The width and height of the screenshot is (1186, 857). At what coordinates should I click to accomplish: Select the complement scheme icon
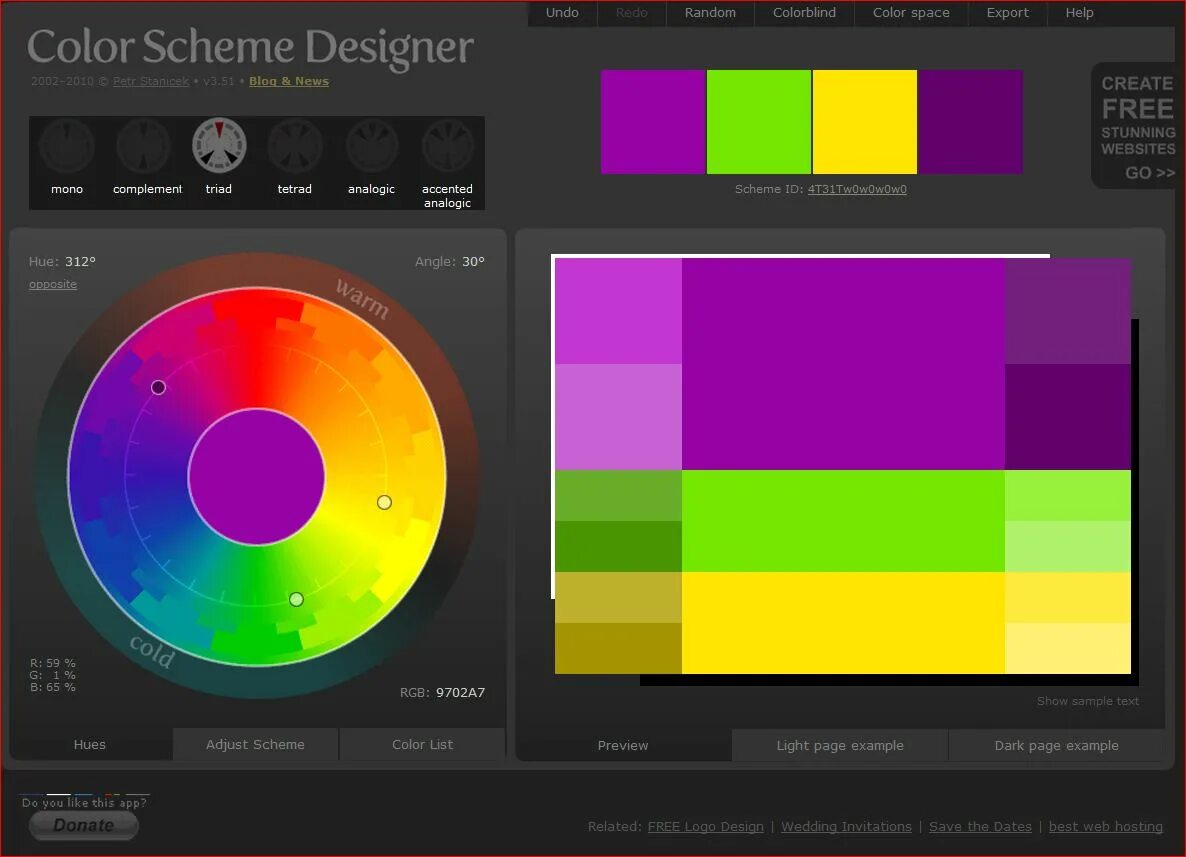pyautogui.click(x=143, y=146)
